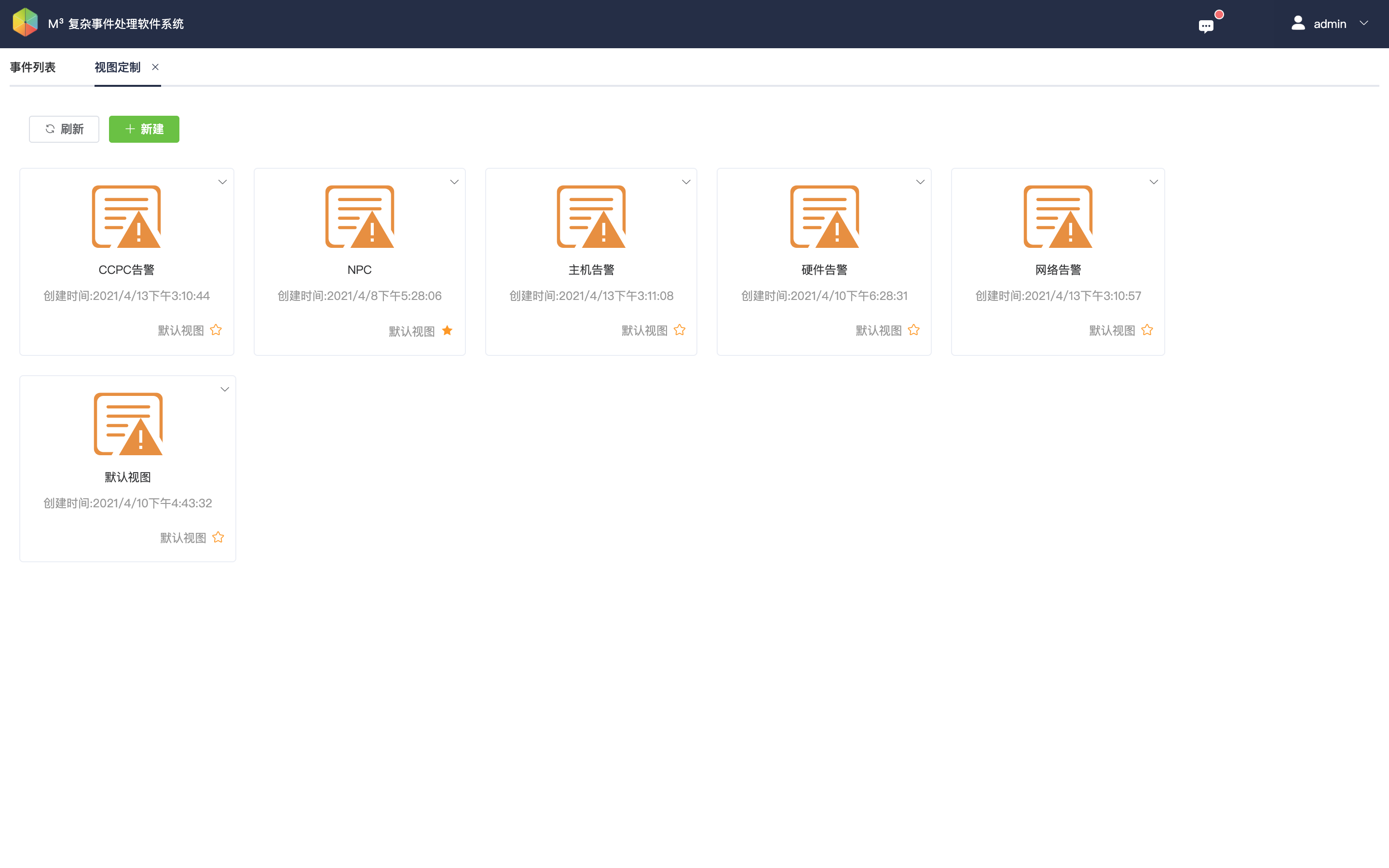
Task: Click the 主机告警 view name
Action: (591, 270)
